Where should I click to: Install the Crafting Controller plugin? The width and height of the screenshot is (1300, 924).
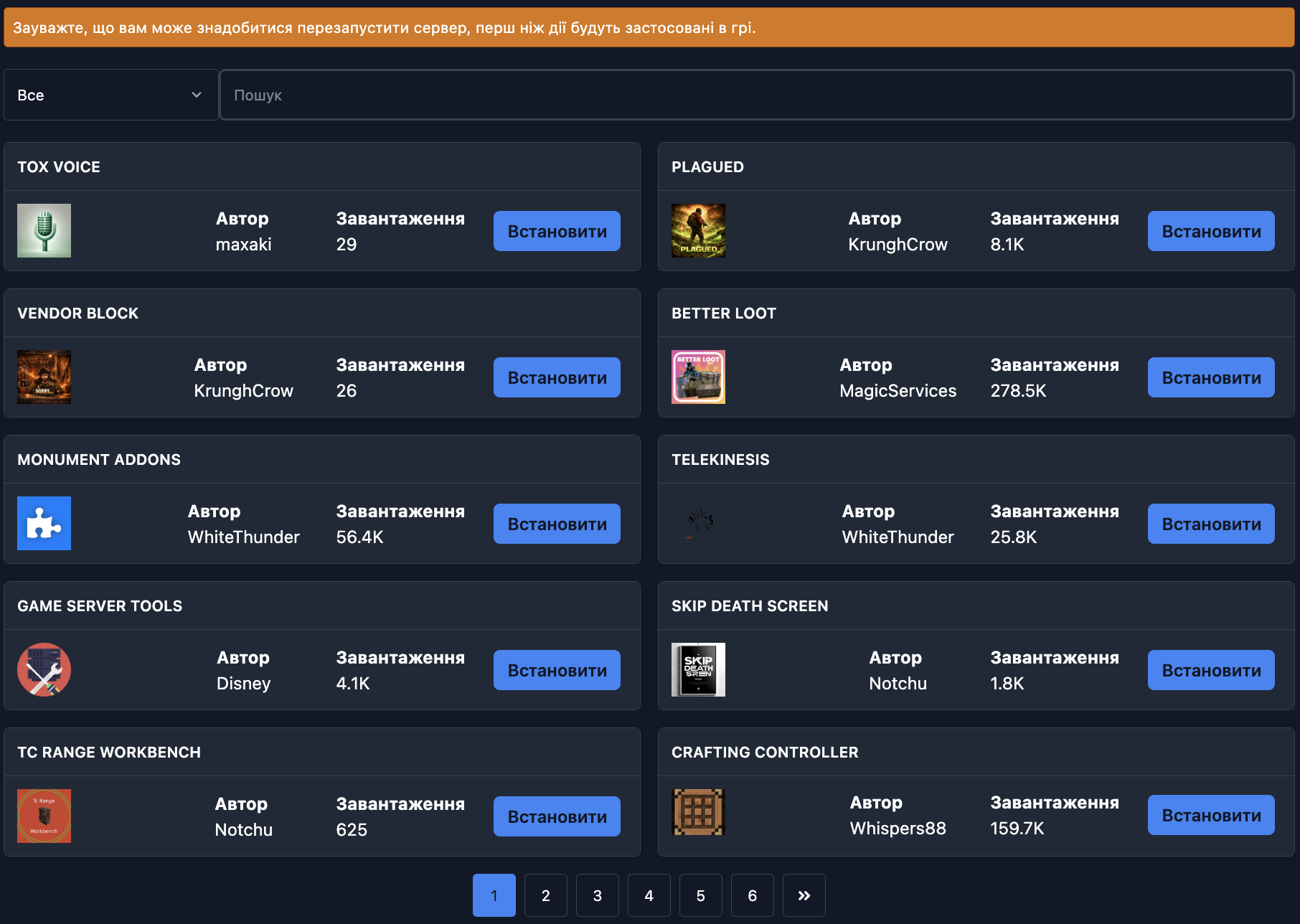[1210, 814]
